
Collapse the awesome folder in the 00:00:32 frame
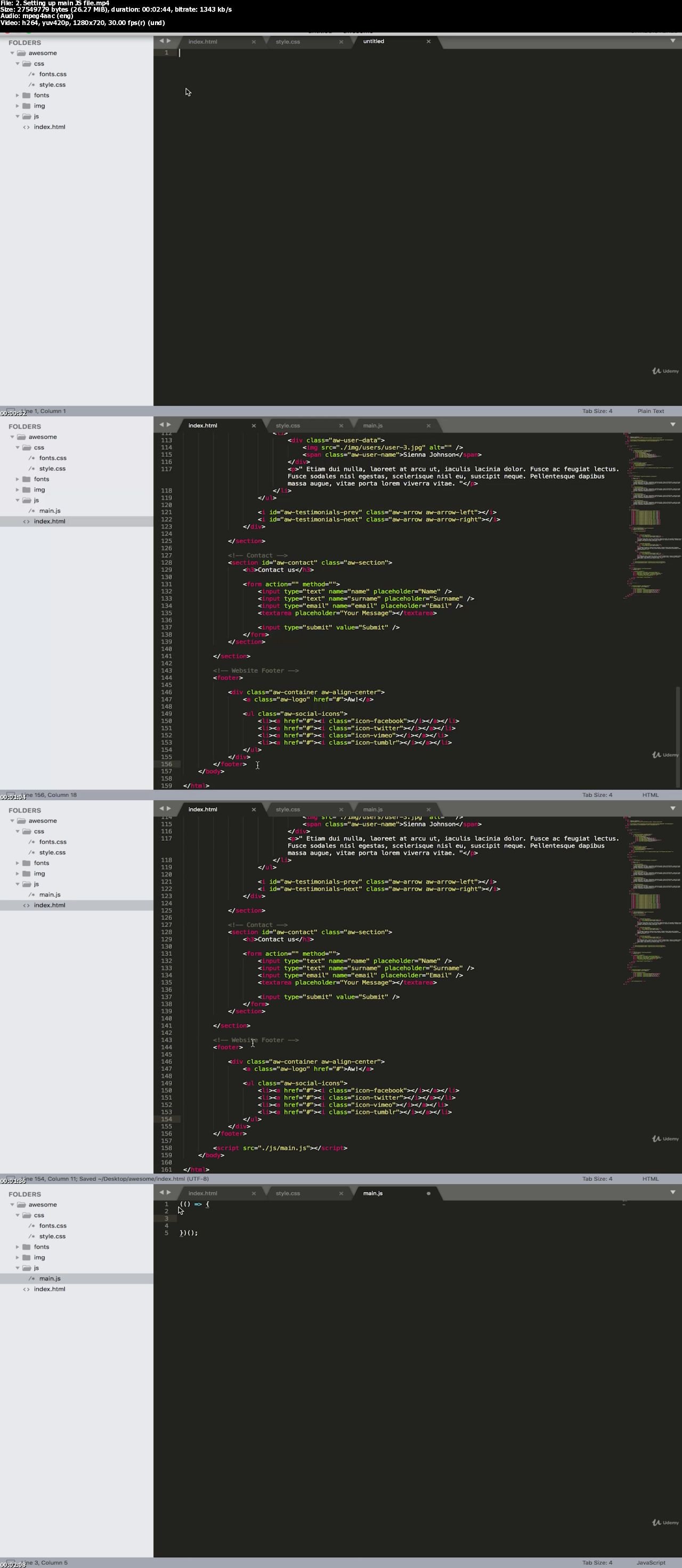click(x=12, y=53)
